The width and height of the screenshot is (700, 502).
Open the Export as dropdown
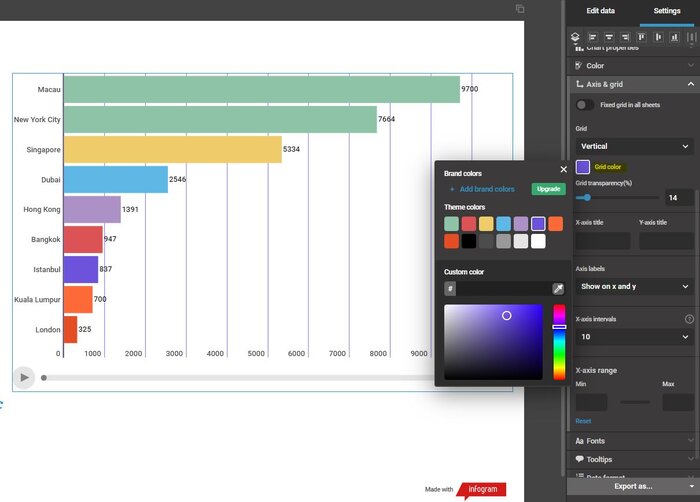633,486
